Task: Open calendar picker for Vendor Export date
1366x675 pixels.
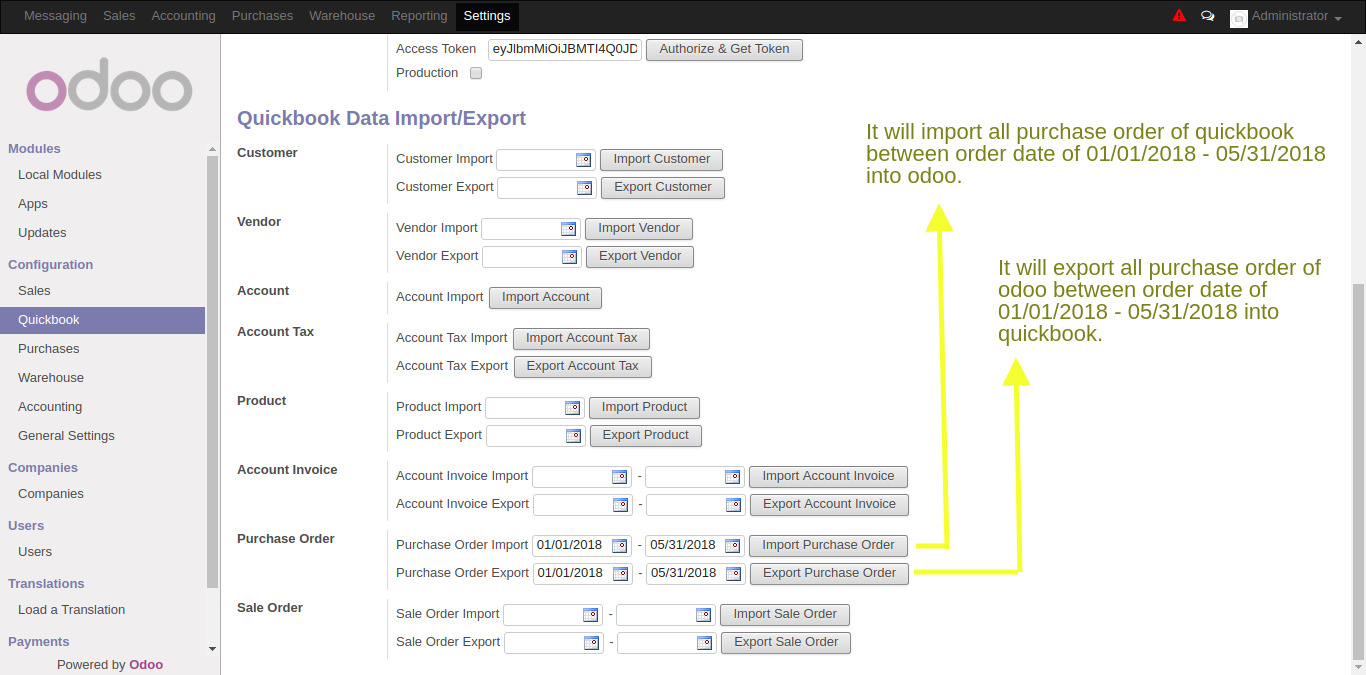Action: 569,257
